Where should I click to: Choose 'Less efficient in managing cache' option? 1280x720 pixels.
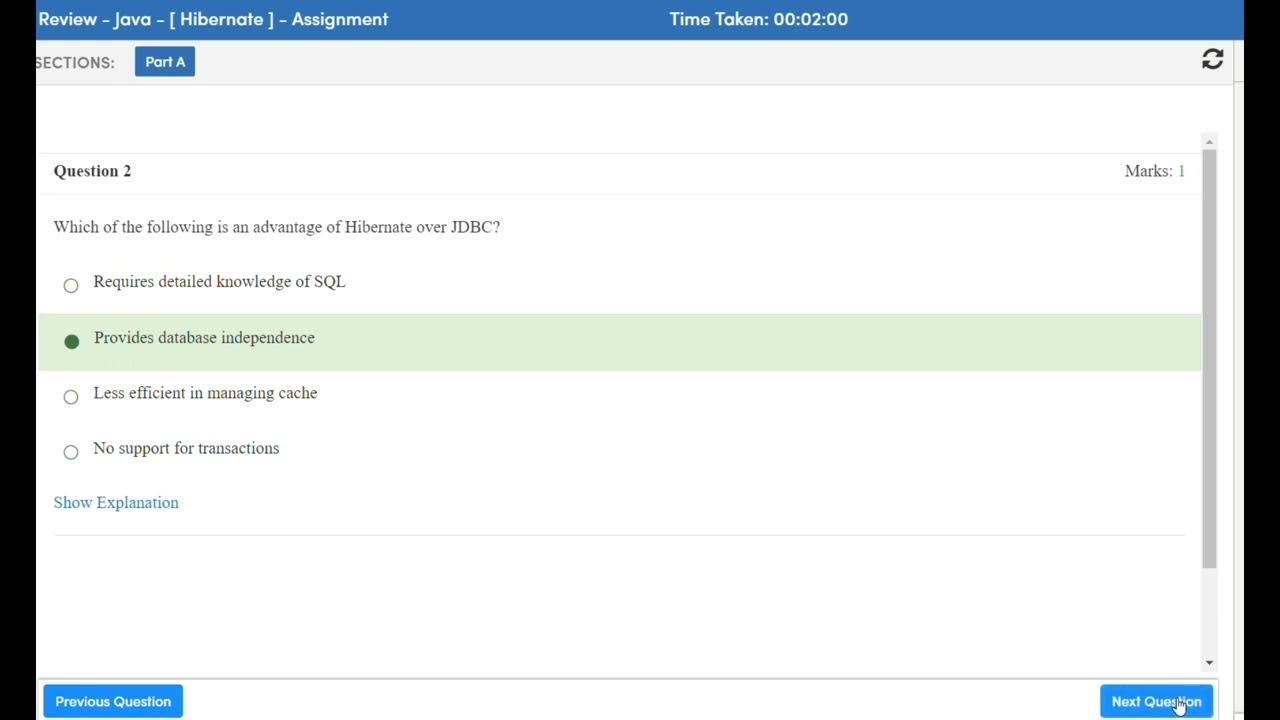click(x=71, y=396)
